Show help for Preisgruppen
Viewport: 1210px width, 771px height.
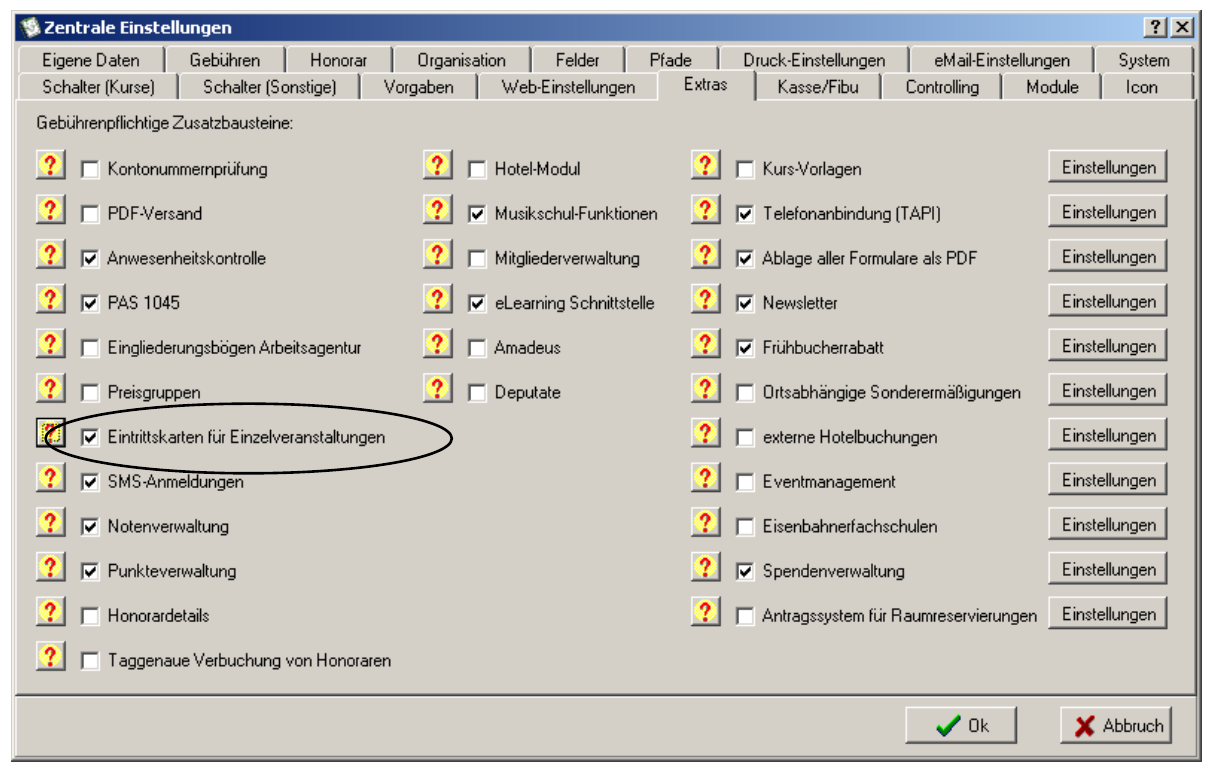click(x=50, y=389)
